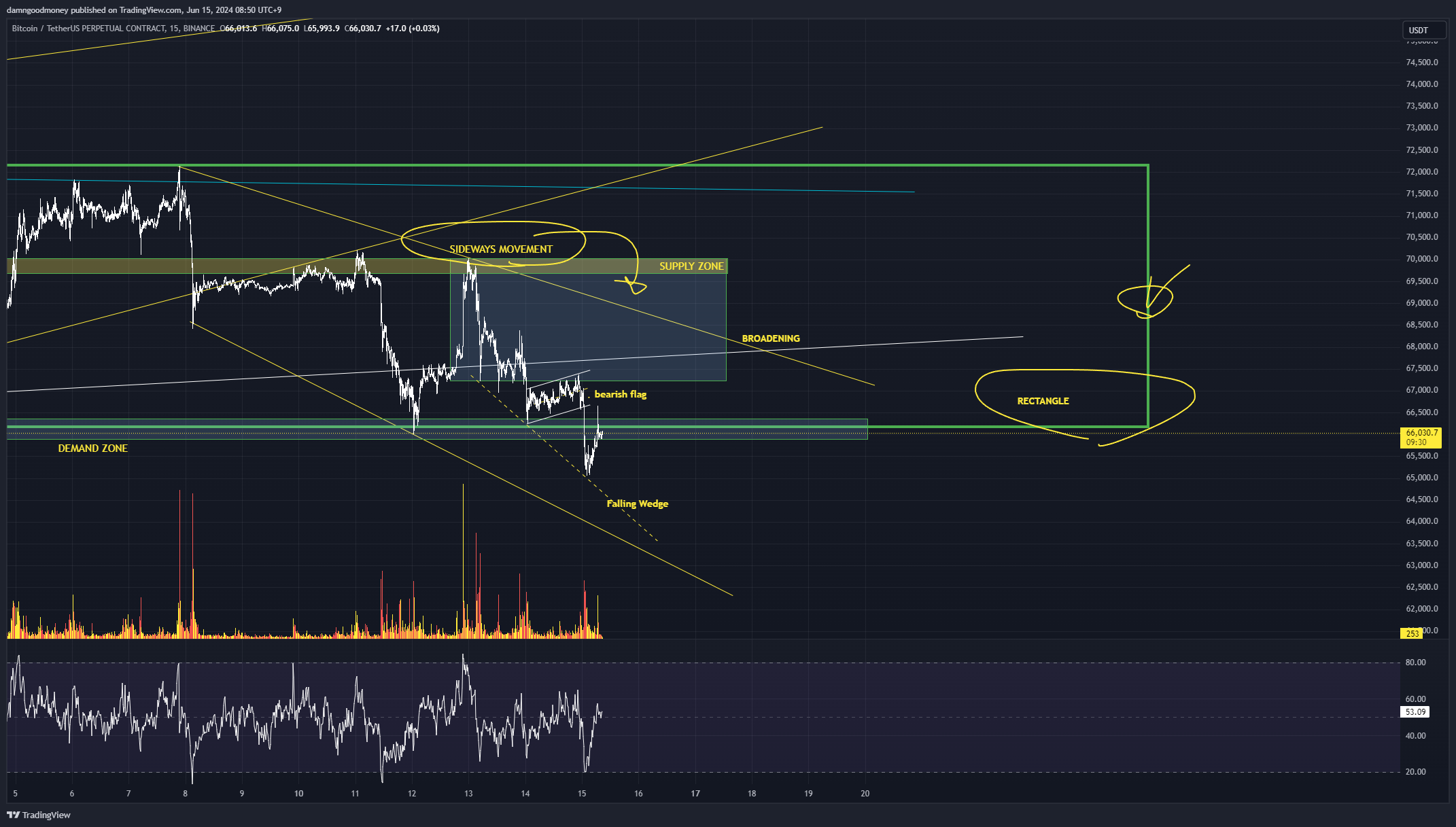Click date 10 on the time axis

tap(298, 794)
